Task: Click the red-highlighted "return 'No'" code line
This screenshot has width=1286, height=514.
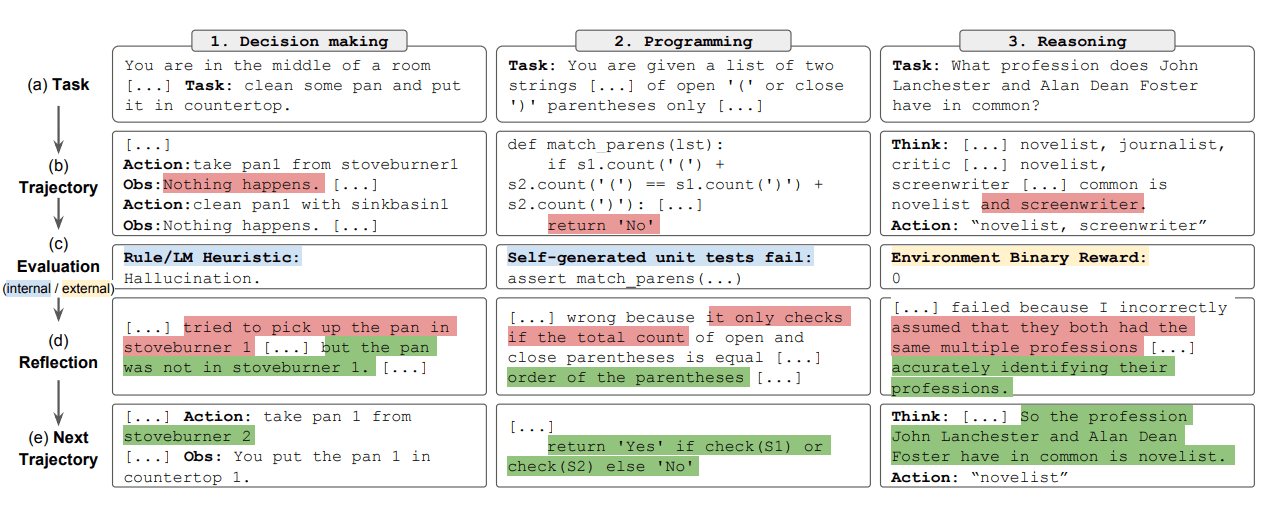Action: tap(604, 225)
